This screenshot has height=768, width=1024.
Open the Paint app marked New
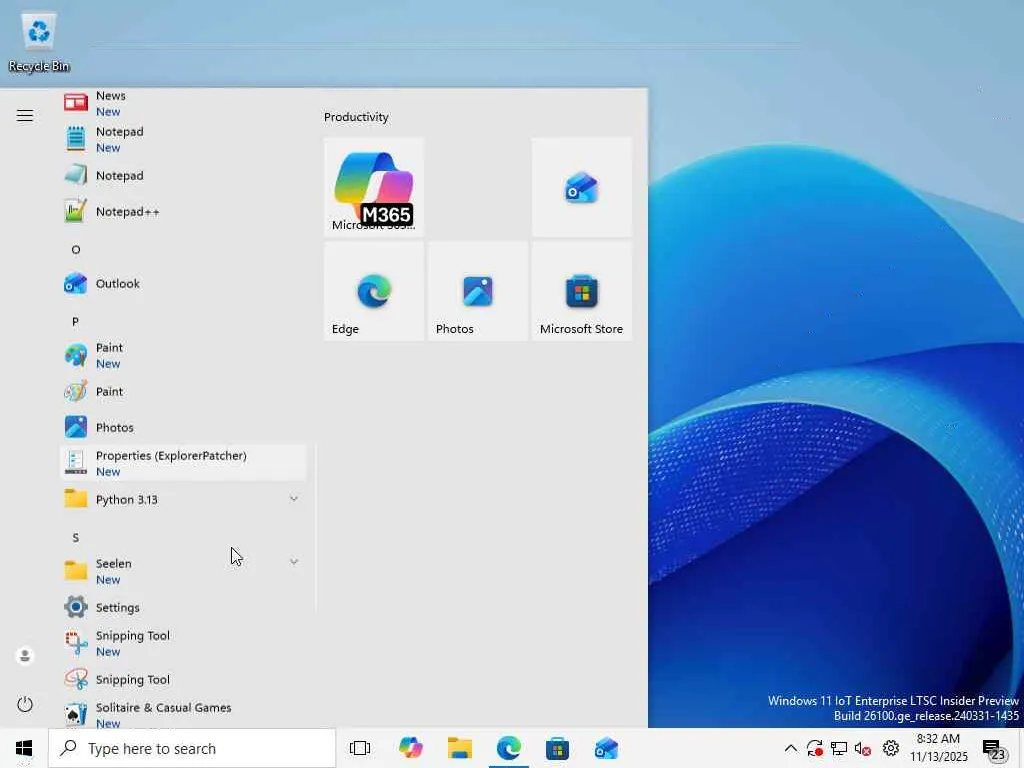click(183, 355)
